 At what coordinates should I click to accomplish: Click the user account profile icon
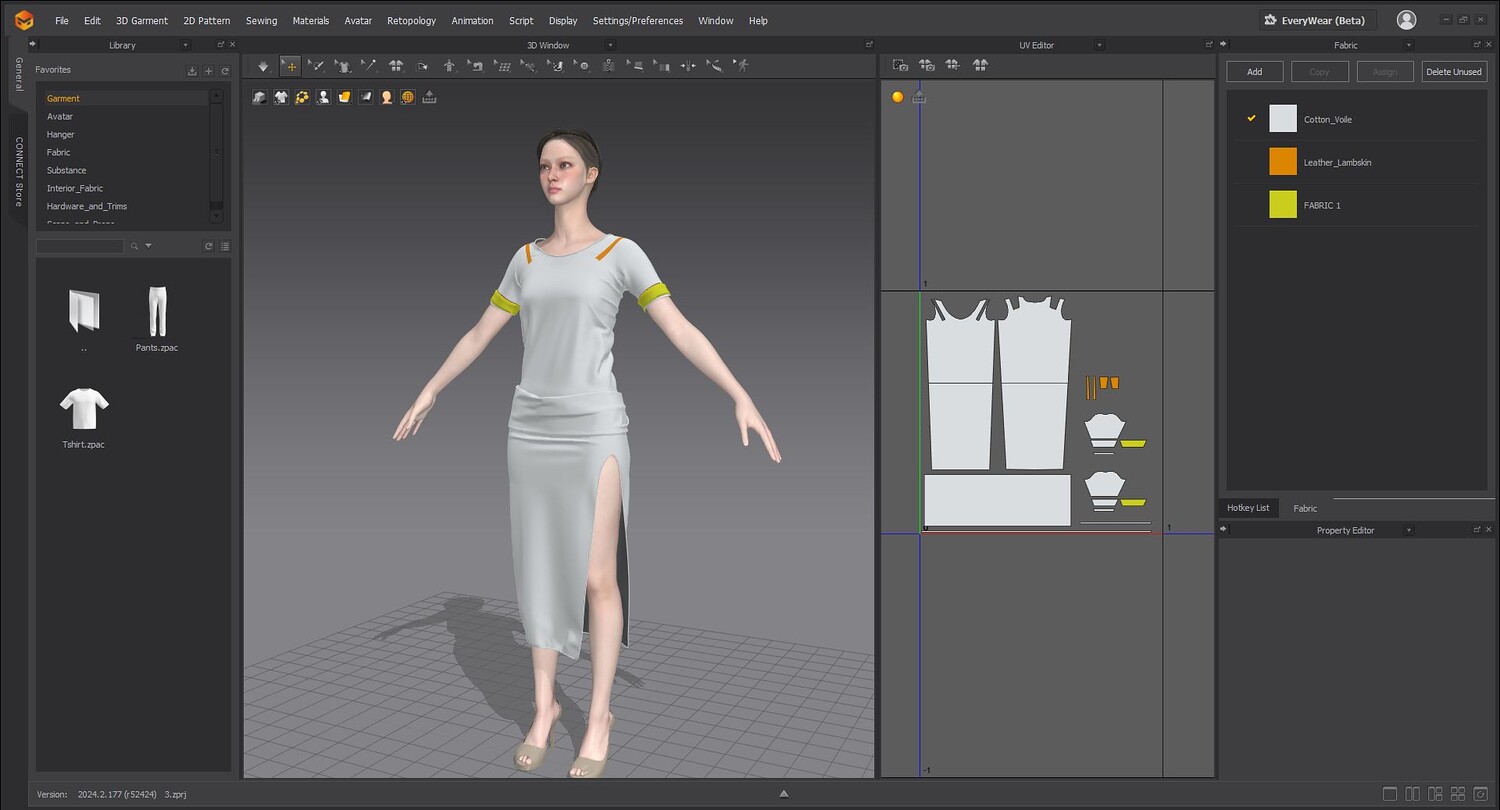click(1406, 20)
